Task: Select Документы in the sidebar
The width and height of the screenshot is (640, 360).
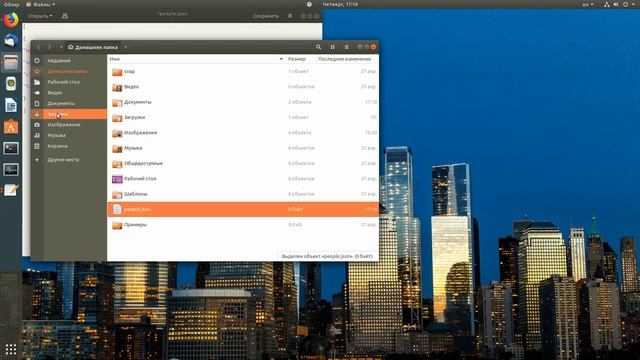Action: tap(69, 103)
